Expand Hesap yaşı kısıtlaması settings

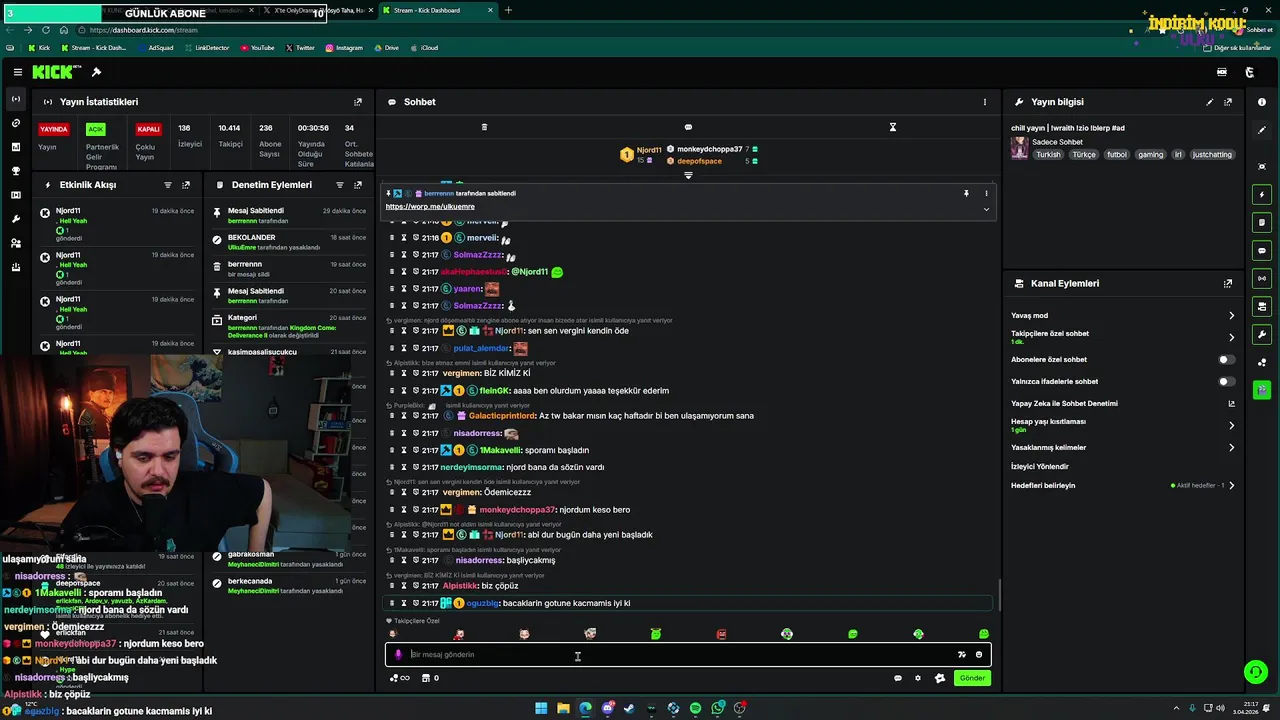[x=1231, y=425]
